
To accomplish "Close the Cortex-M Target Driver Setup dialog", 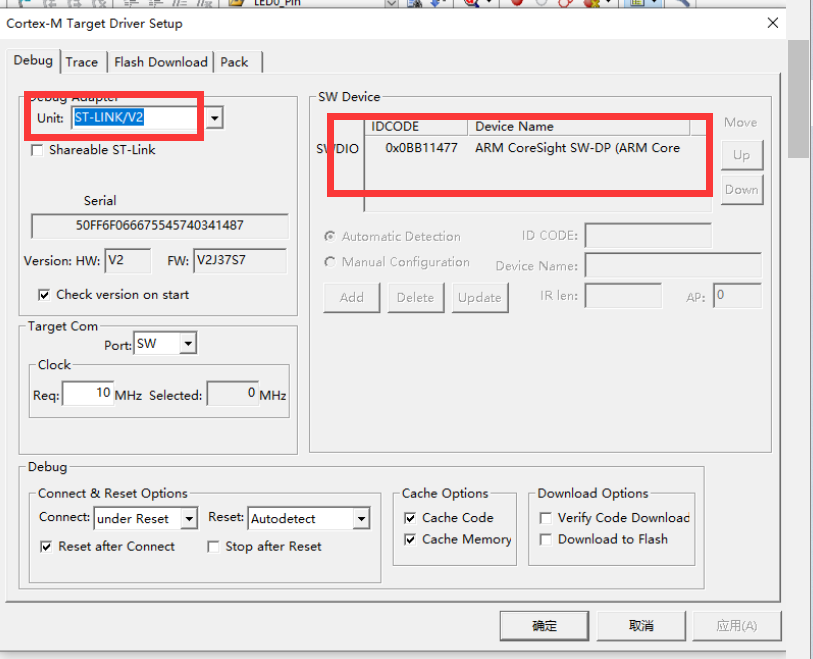I will click(773, 23).
